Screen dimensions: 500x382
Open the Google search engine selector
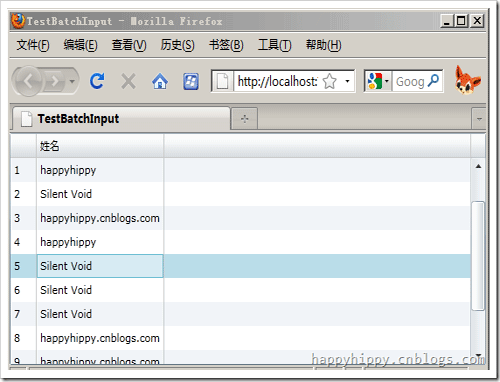(x=378, y=81)
